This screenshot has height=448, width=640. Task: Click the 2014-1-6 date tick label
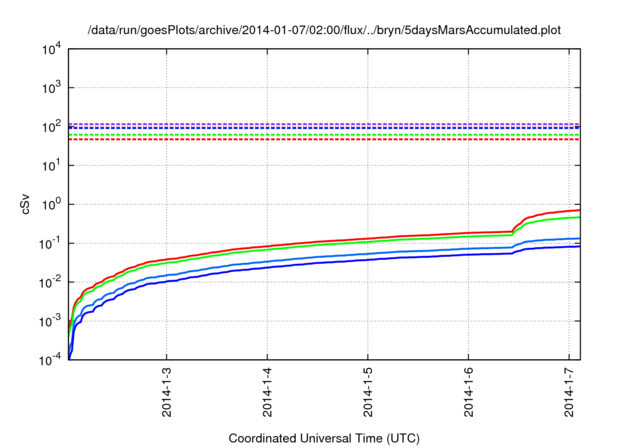469,392
